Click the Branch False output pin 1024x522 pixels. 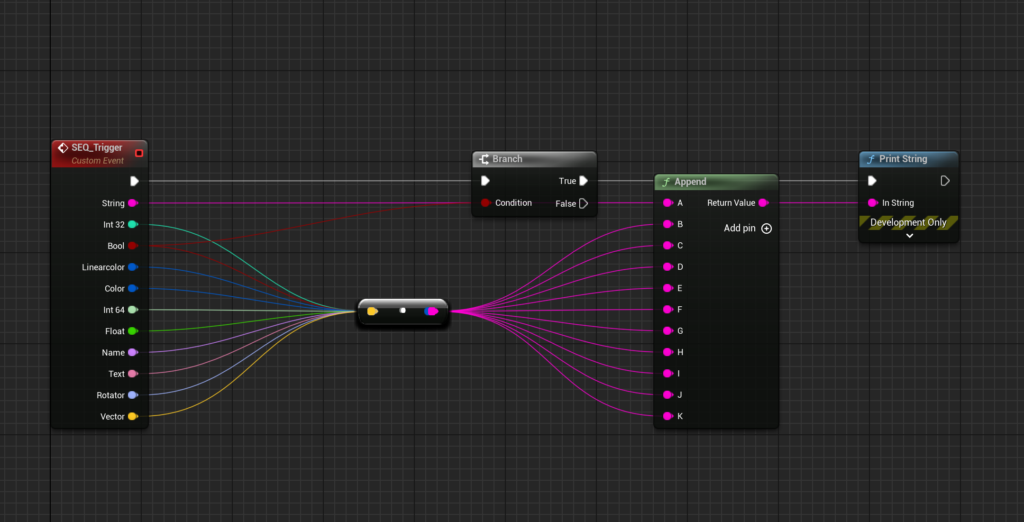(x=583, y=203)
